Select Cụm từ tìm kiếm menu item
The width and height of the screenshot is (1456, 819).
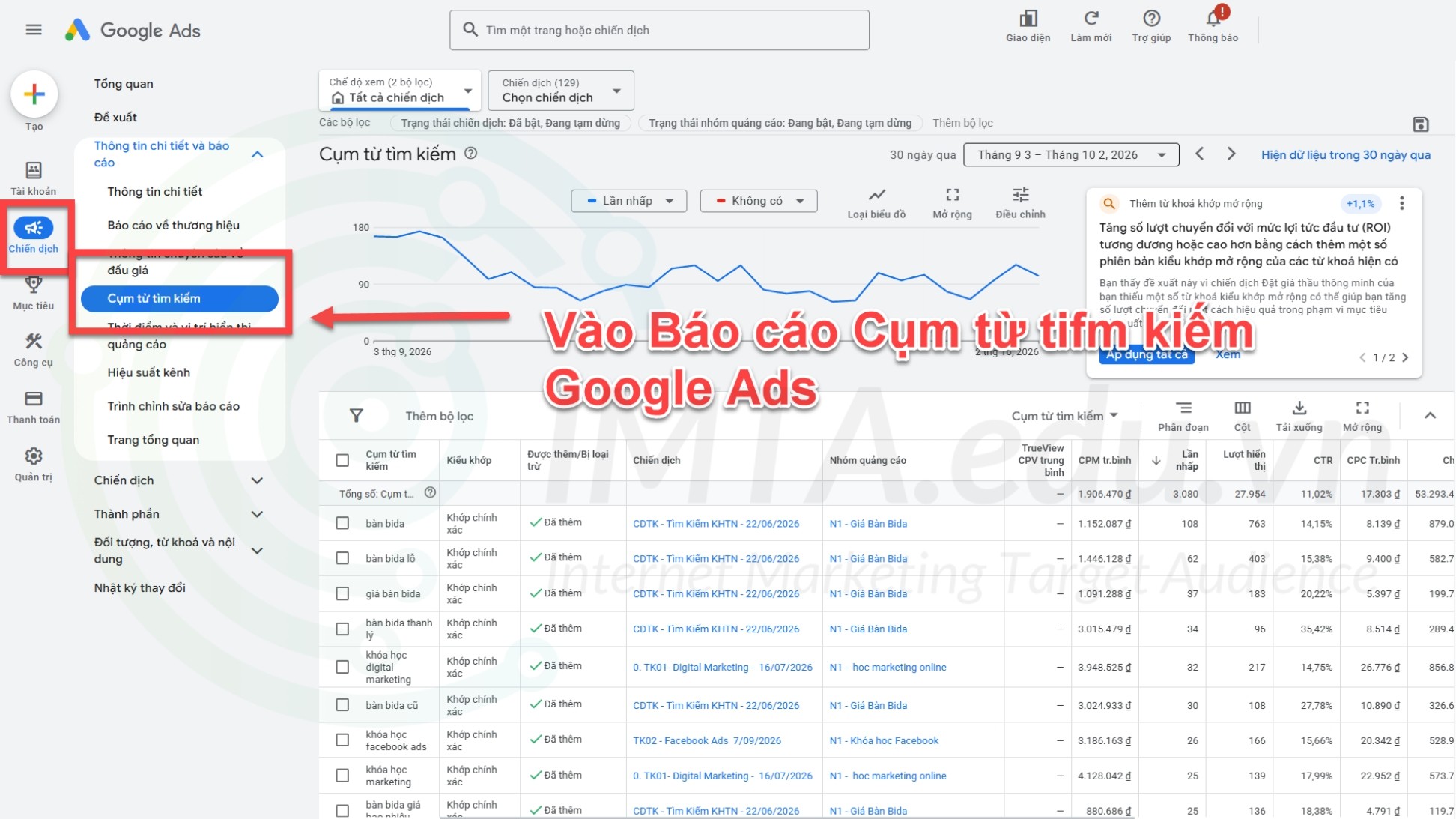[180, 298]
